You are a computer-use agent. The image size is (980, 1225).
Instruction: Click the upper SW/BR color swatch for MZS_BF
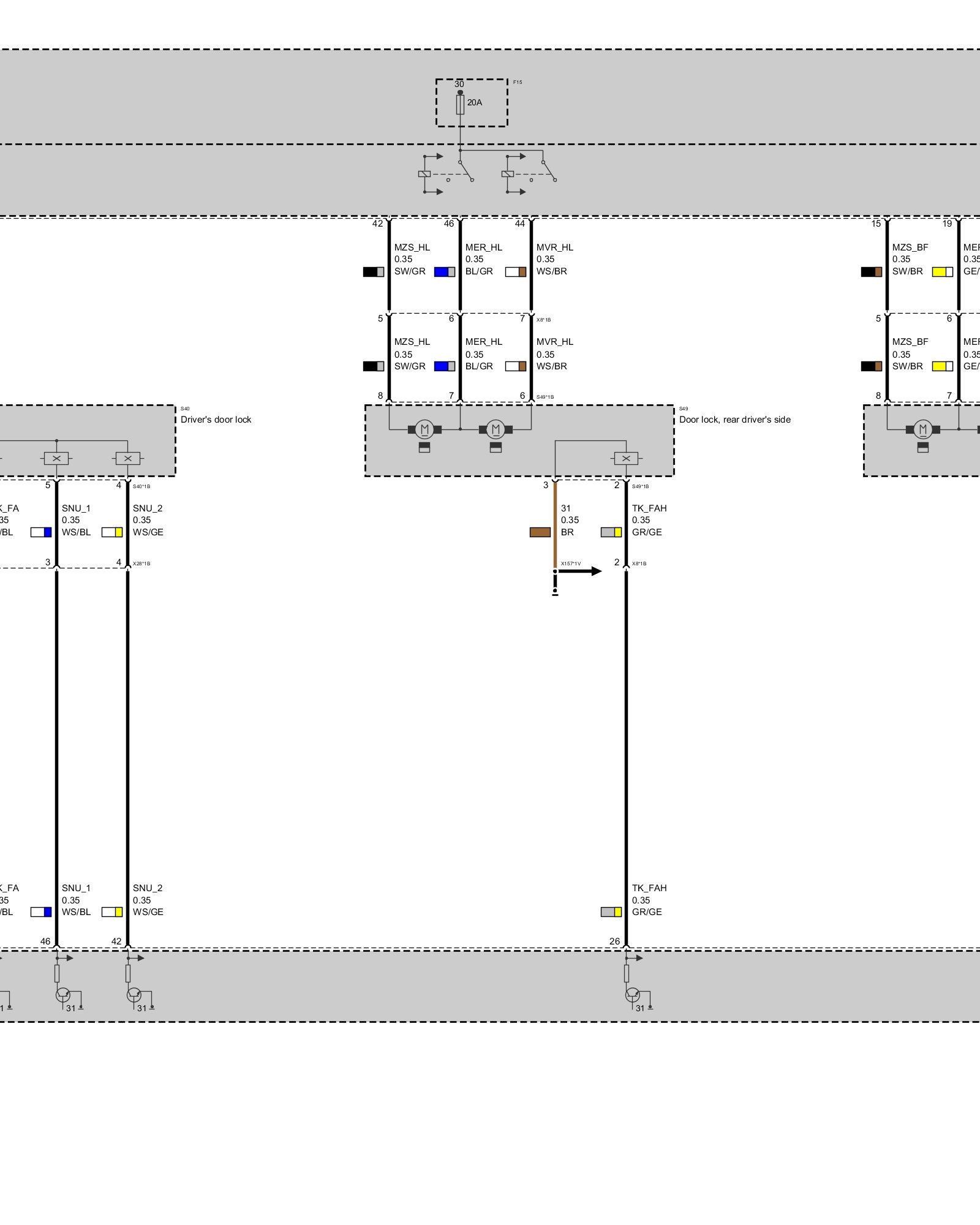[871, 271]
